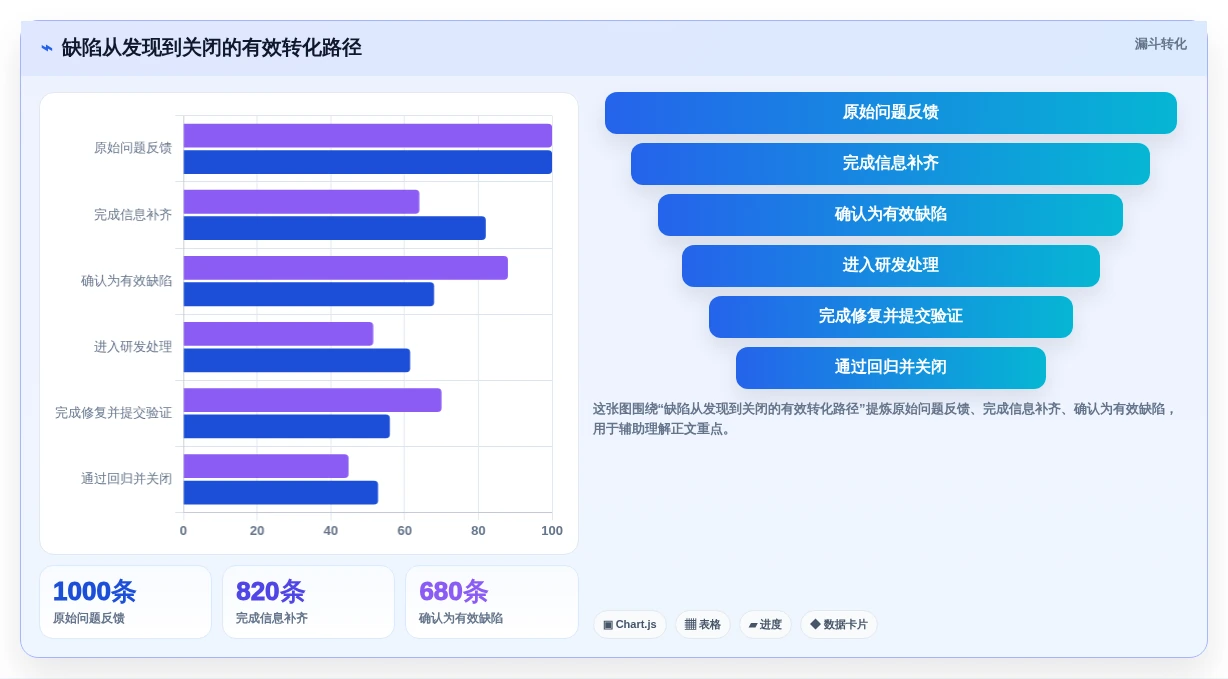
Task: Click the blue bar for 原始问题反馈
Action: (367, 162)
